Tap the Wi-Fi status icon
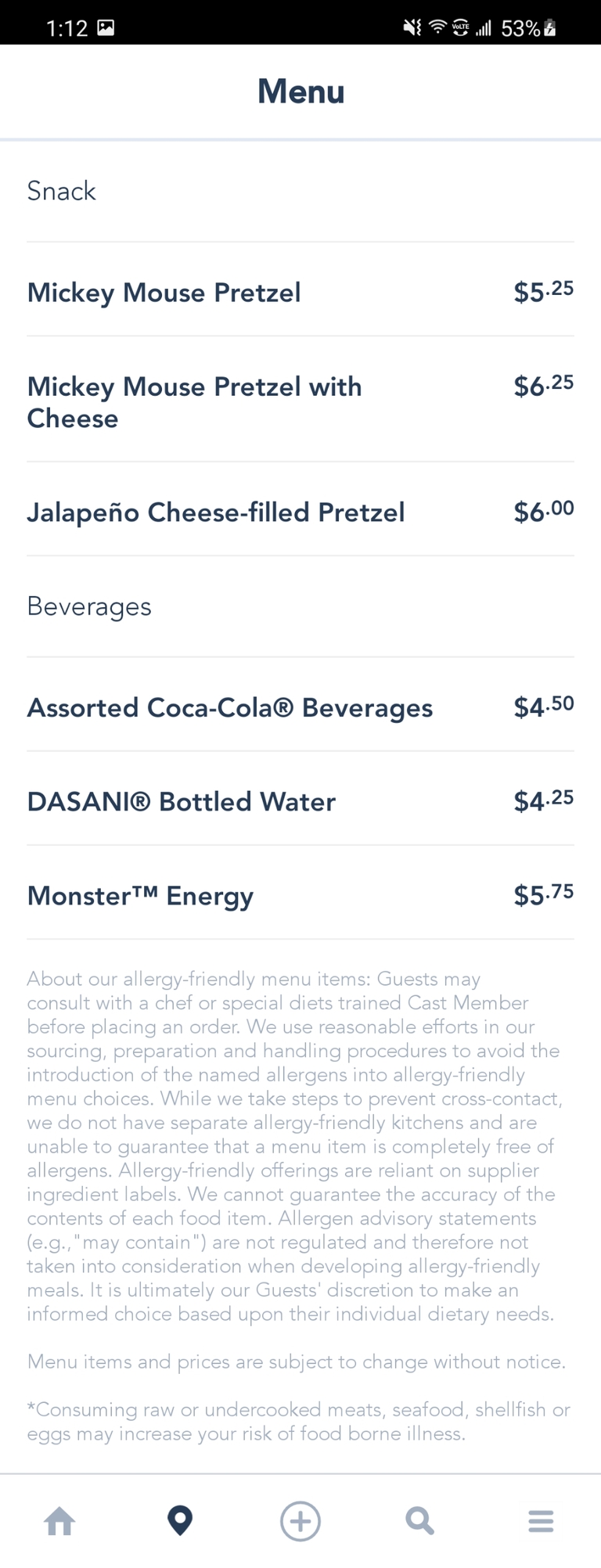 tap(437, 28)
